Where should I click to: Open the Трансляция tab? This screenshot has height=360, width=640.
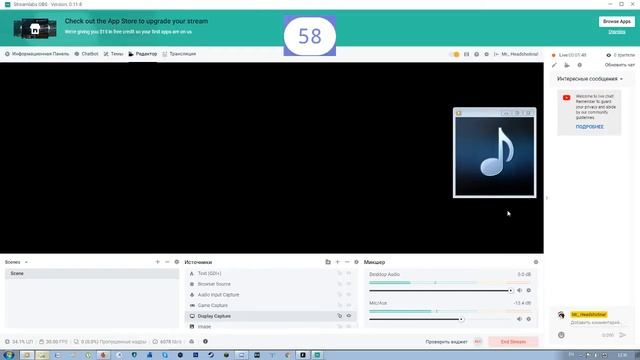click(x=179, y=54)
